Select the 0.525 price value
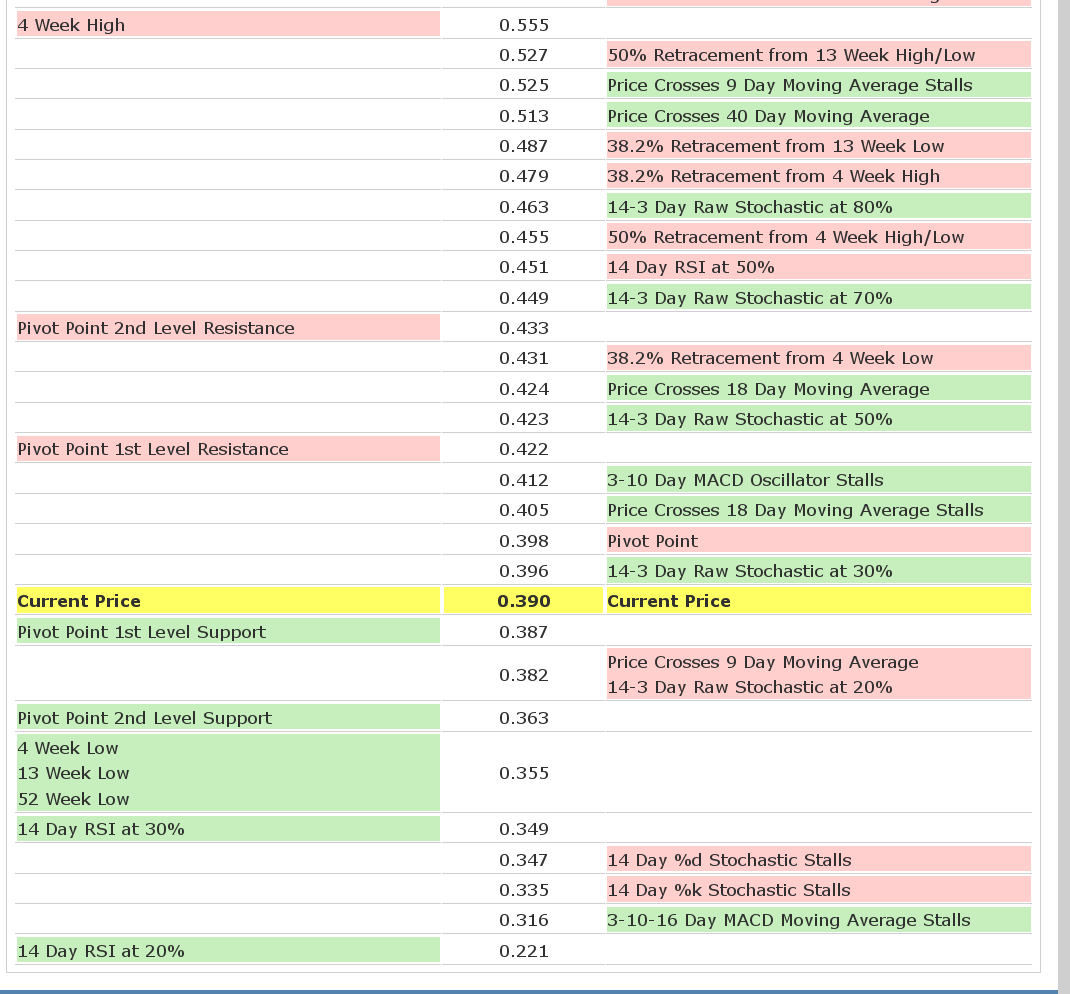 (x=523, y=85)
